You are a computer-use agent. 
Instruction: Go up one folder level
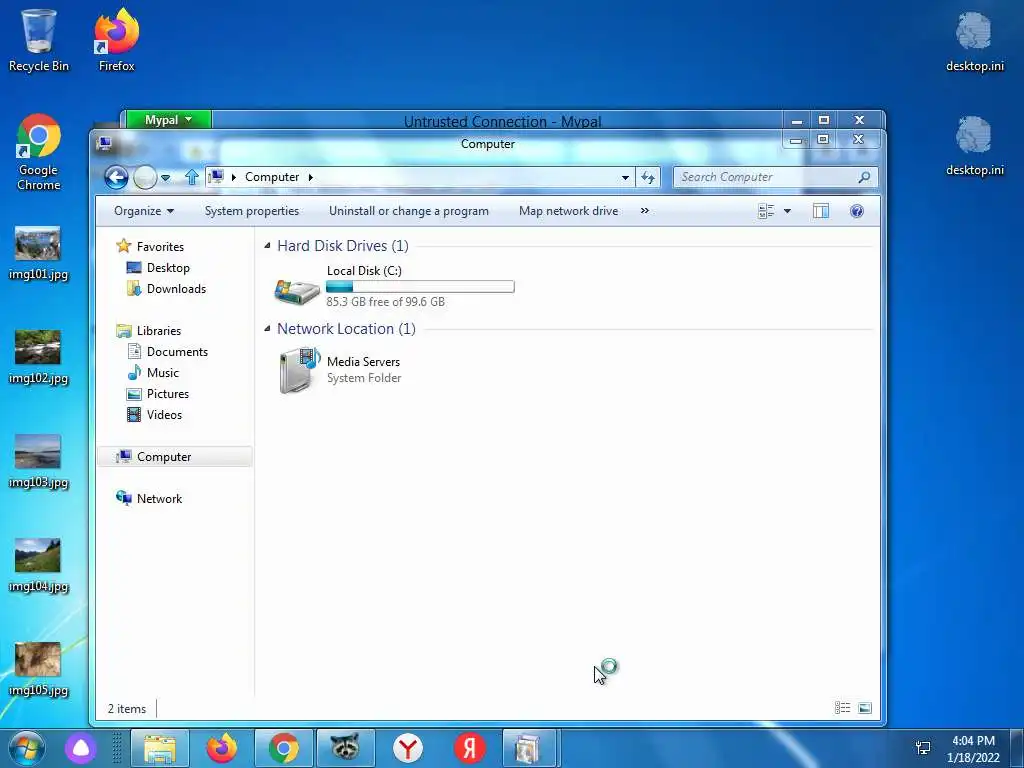point(191,177)
